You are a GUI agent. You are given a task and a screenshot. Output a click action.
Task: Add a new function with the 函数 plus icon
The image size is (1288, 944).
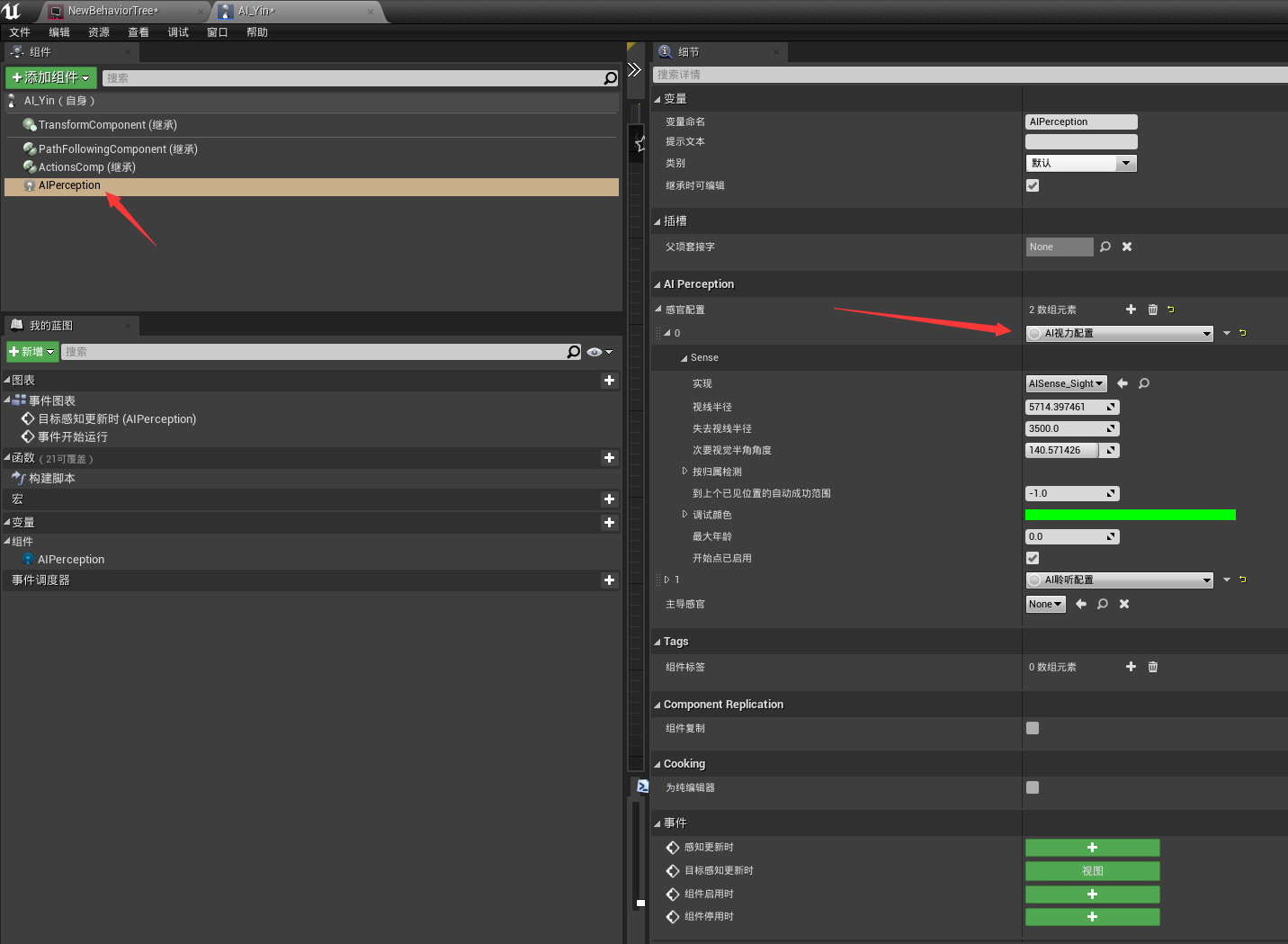609,458
